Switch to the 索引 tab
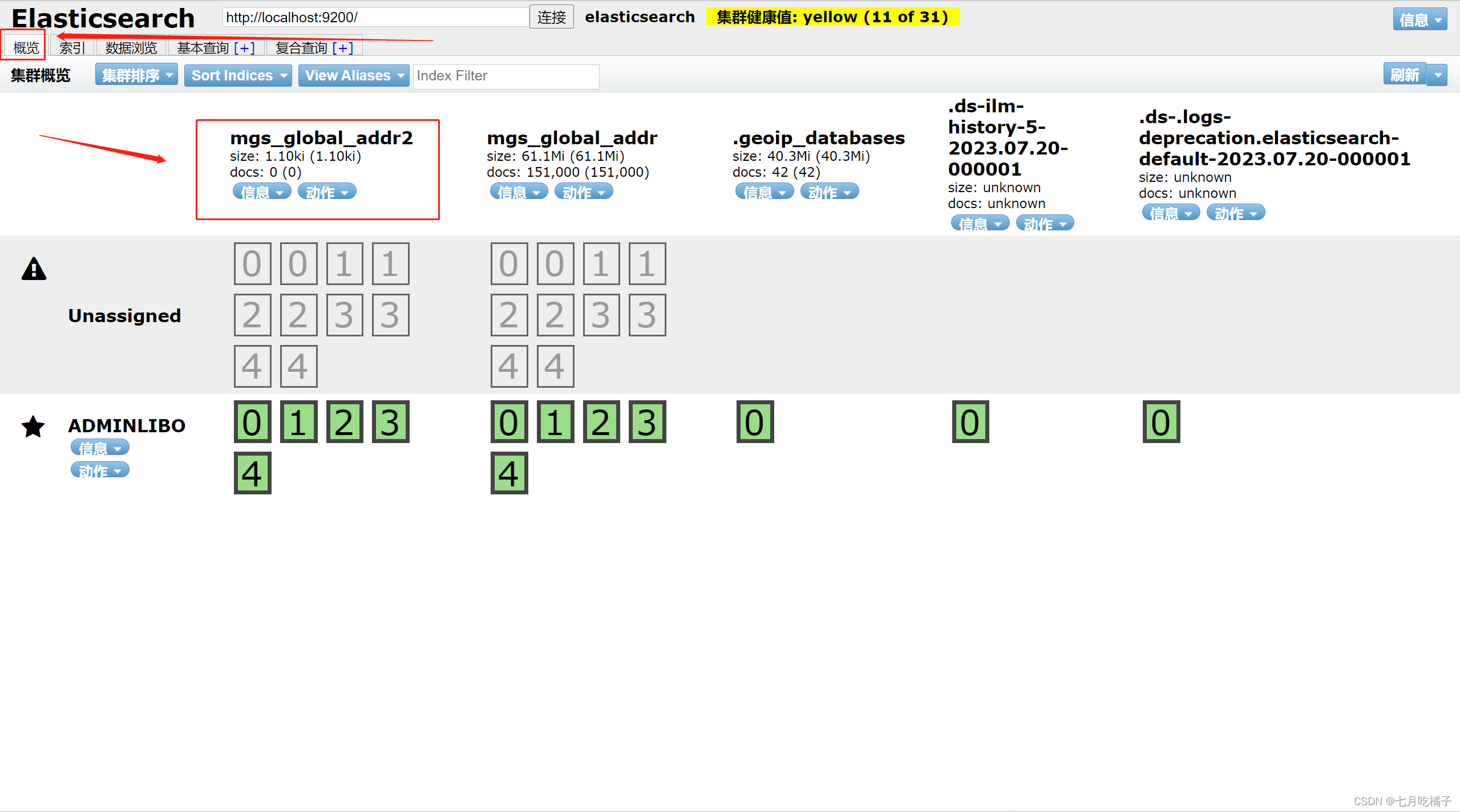 72,48
